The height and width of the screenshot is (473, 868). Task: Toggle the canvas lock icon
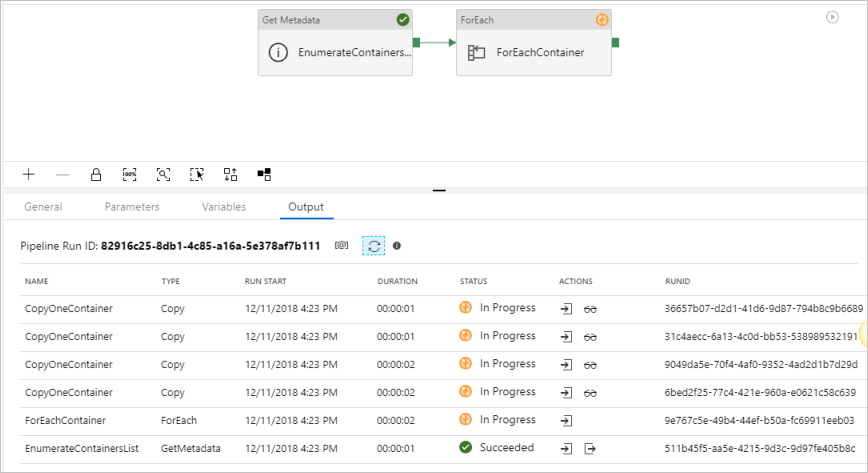click(x=96, y=174)
